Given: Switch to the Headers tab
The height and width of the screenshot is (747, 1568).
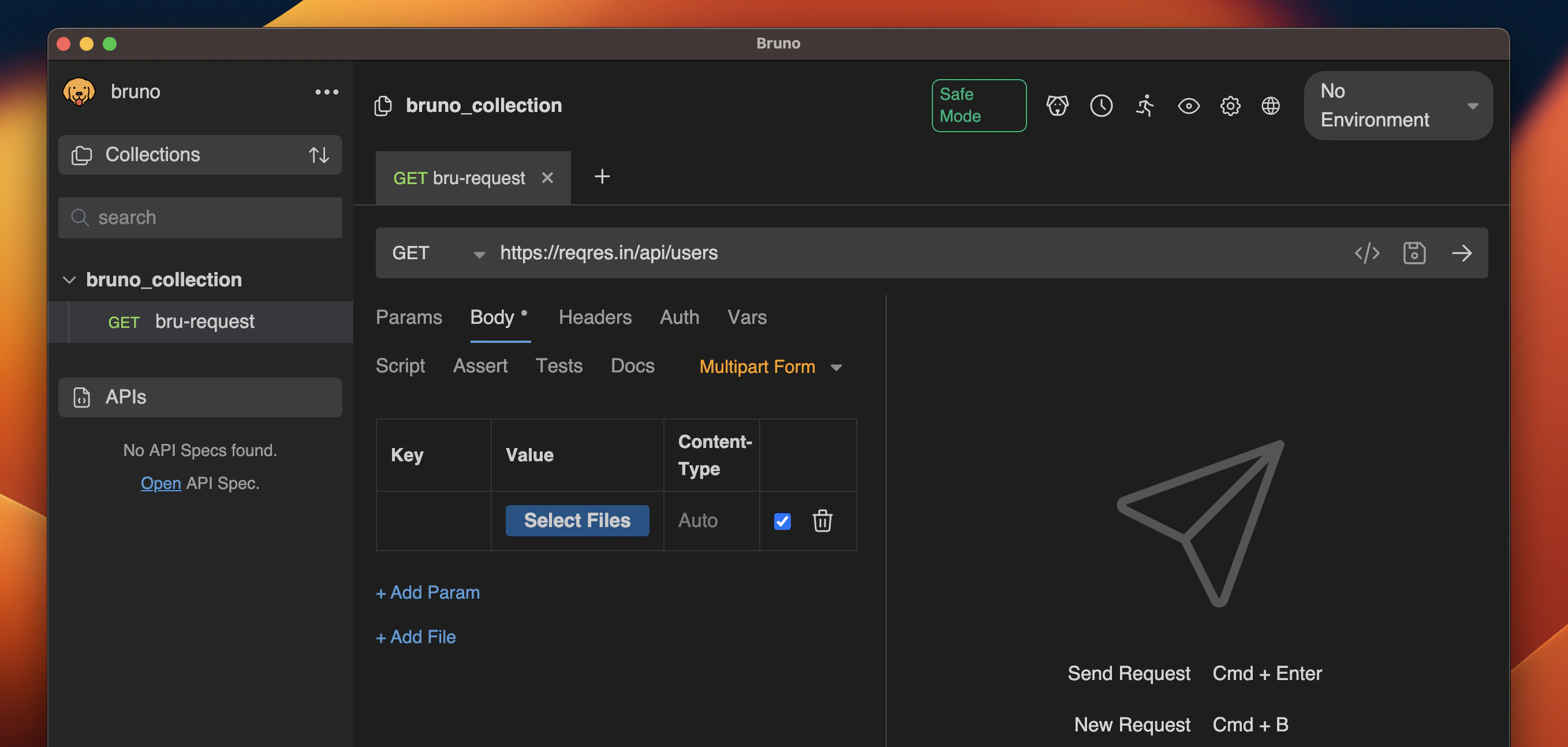Looking at the screenshot, I should coord(595,317).
